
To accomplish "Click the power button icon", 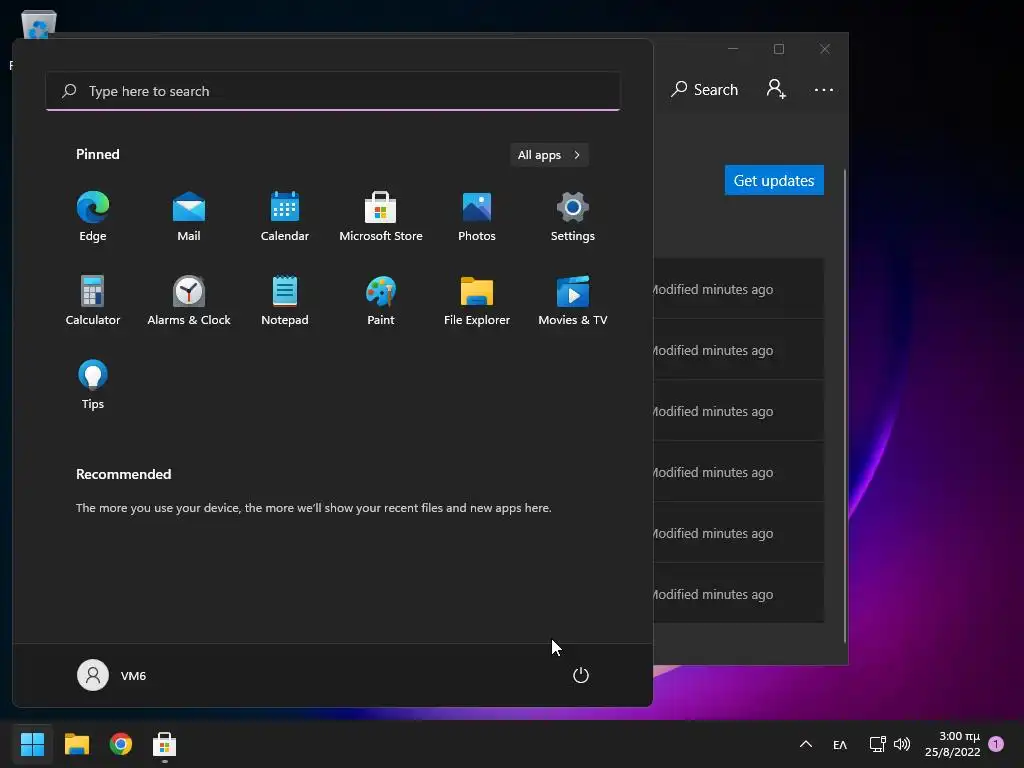I will [x=581, y=675].
